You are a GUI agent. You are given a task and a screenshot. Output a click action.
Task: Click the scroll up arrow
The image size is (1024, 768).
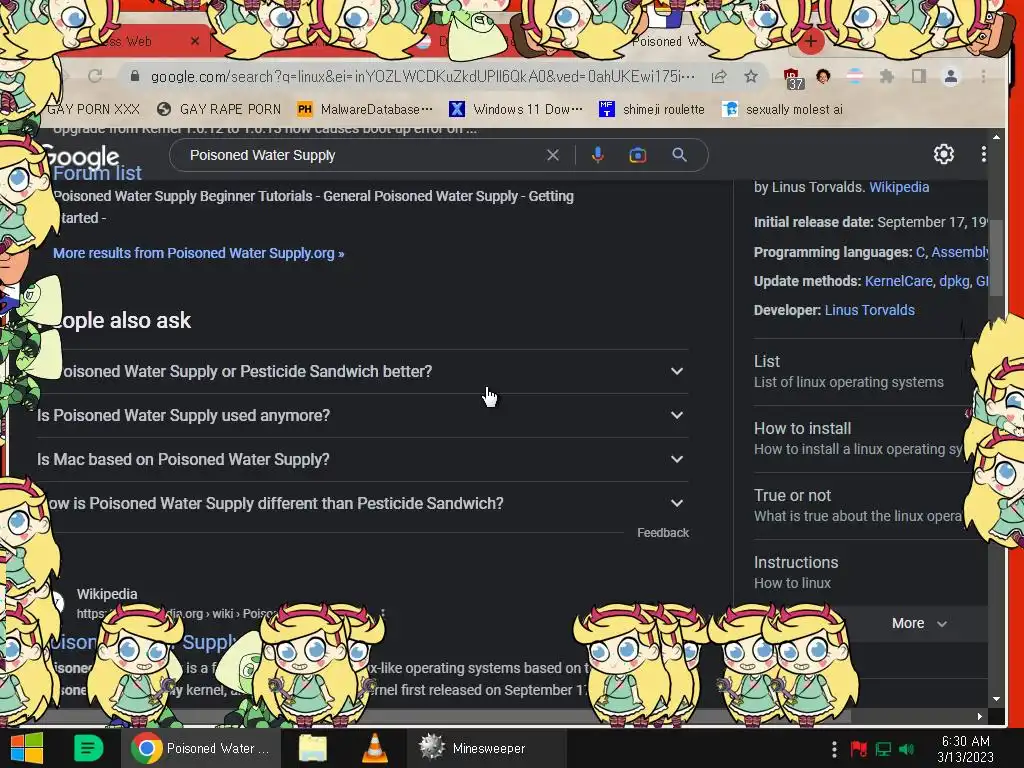[x=996, y=137]
